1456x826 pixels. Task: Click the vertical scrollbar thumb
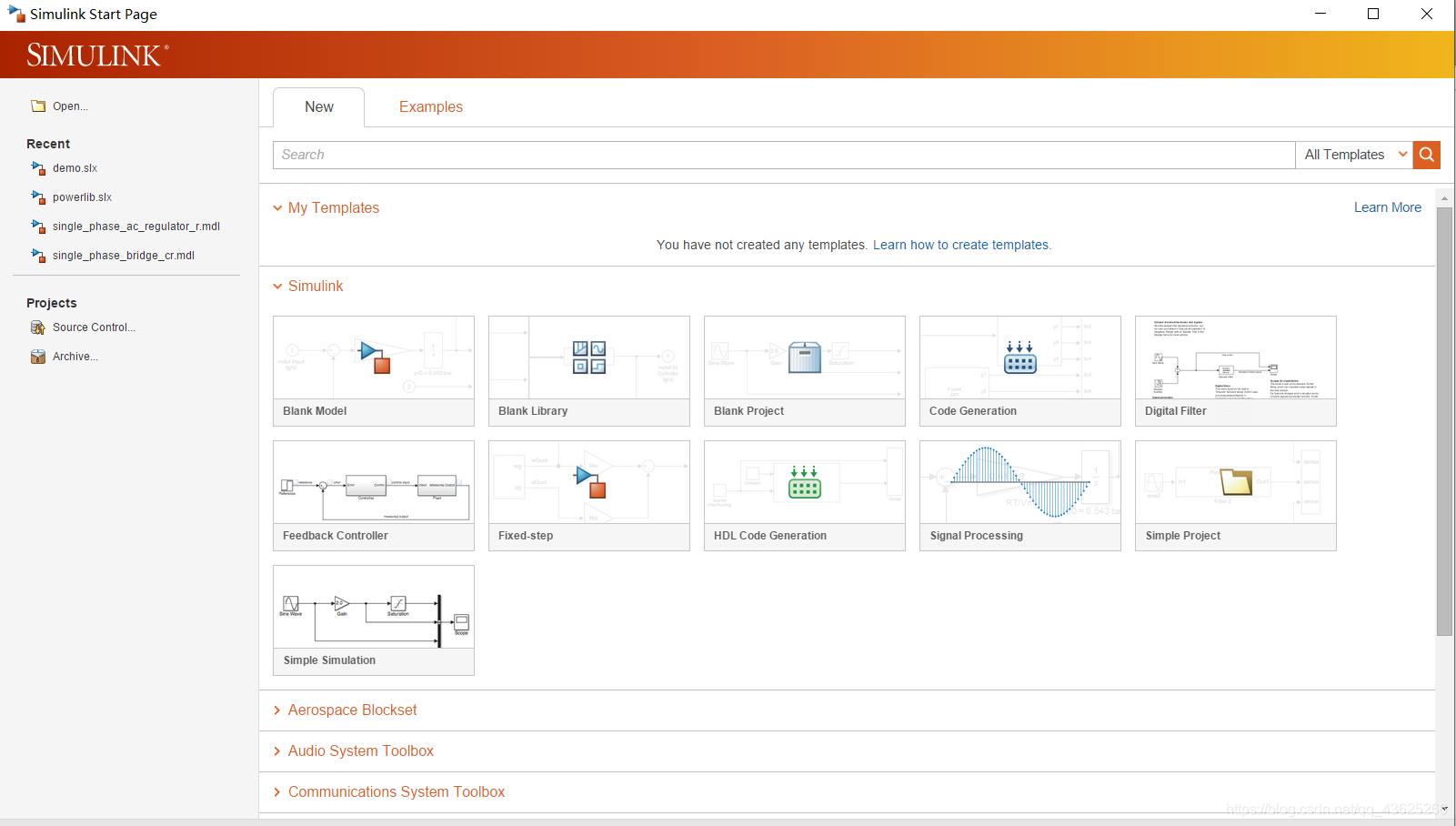pos(1444,421)
